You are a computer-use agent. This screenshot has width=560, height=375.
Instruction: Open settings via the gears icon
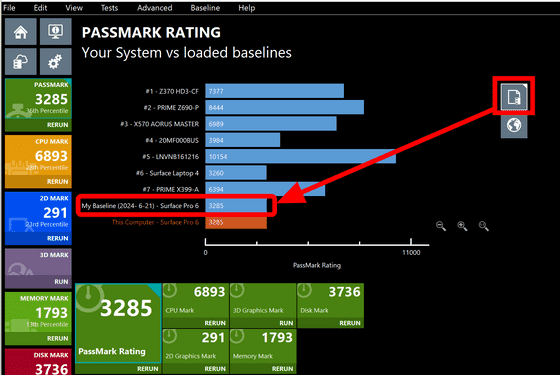tap(55, 62)
